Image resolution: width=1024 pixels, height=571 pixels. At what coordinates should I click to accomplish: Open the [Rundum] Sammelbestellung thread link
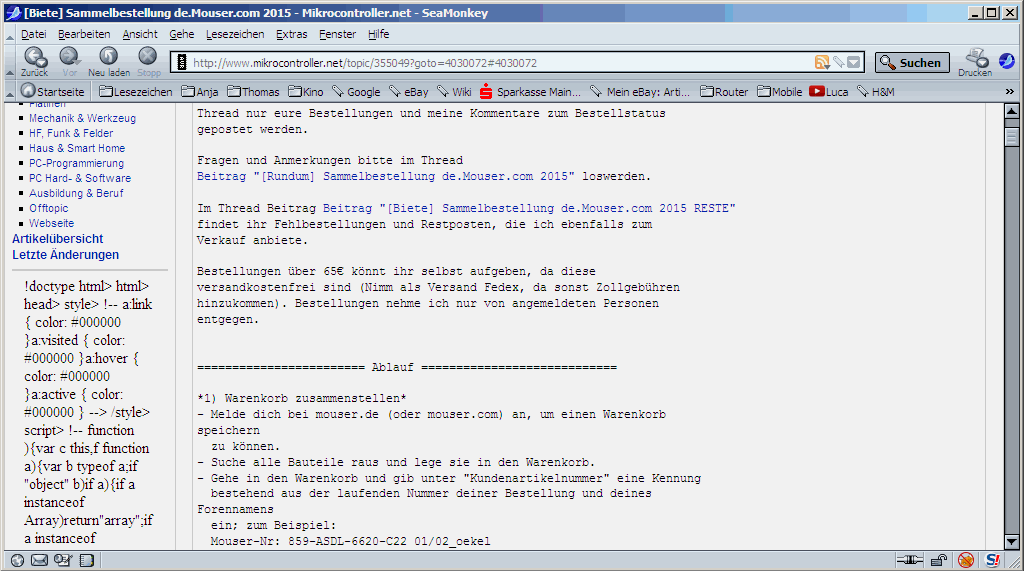(385, 176)
